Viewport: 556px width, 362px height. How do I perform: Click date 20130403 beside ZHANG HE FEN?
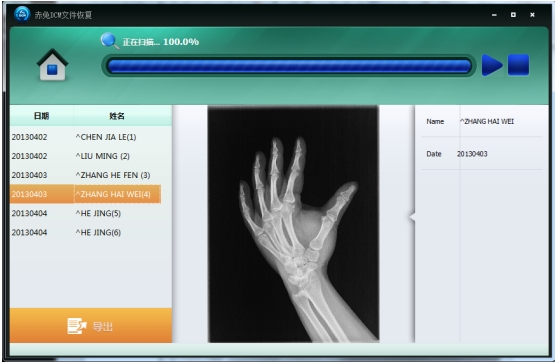[x=29, y=175]
